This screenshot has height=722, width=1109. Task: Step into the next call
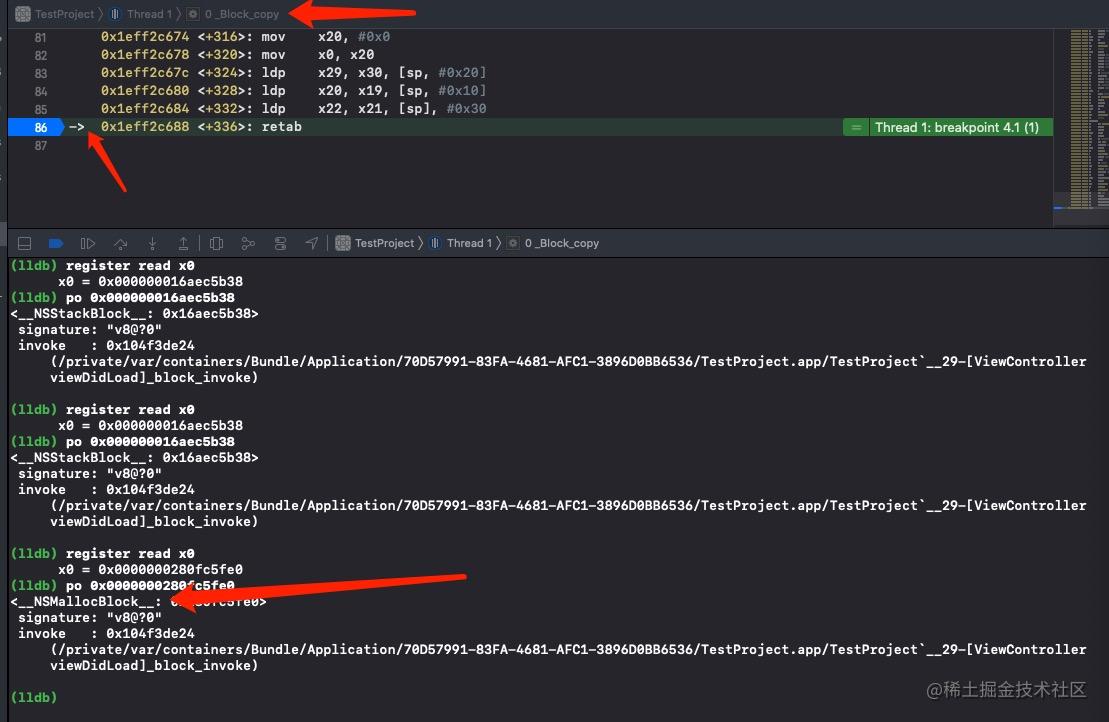tap(152, 243)
